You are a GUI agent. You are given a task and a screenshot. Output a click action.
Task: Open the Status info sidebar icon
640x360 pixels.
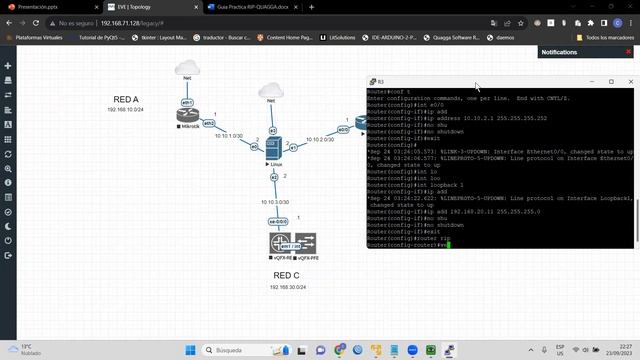[8, 183]
